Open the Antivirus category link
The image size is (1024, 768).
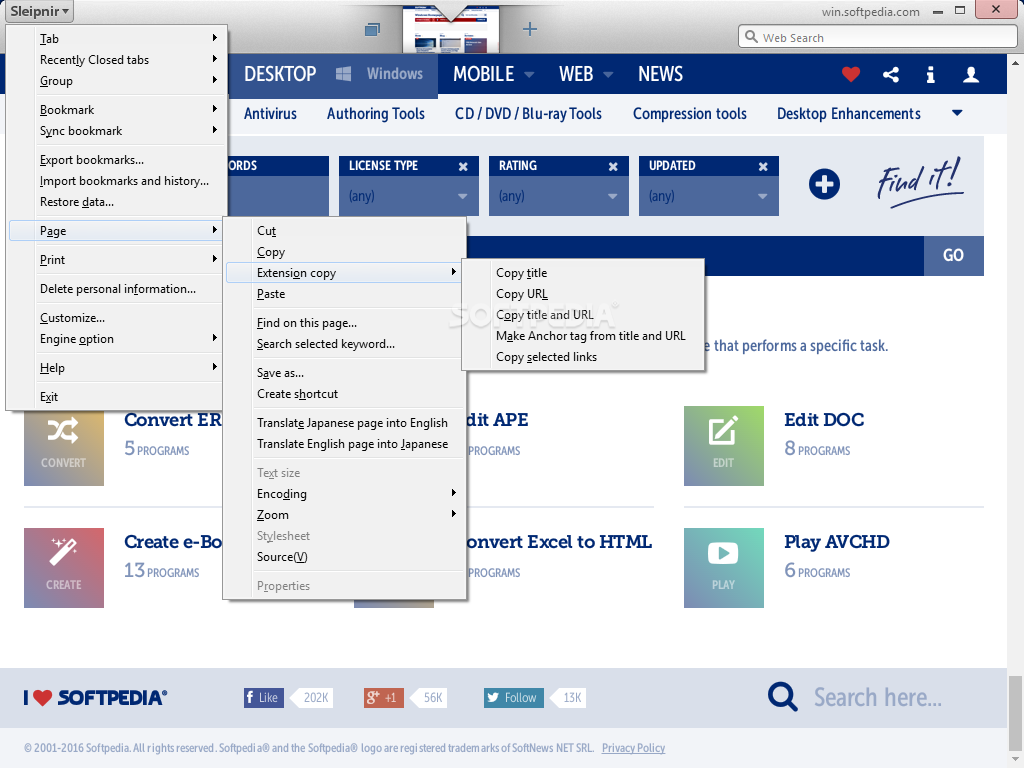(270, 114)
